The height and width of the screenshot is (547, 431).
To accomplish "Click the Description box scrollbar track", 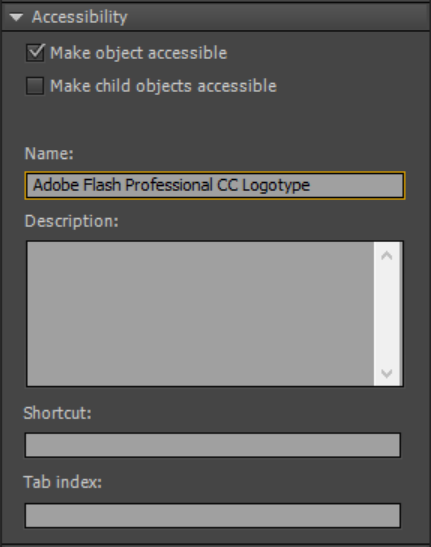I will point(387,314).
